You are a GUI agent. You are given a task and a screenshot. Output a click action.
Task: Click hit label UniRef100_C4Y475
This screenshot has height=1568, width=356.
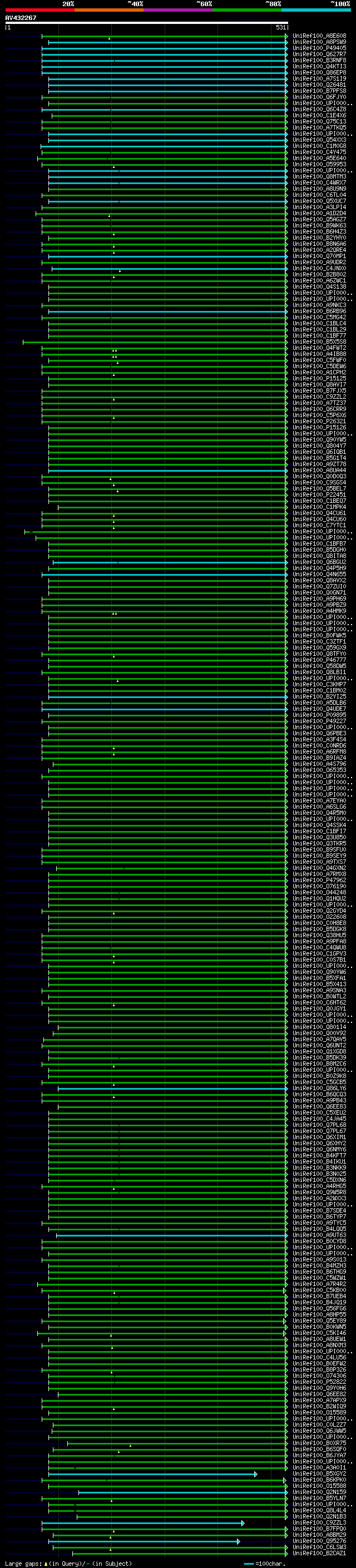(319, 152)
